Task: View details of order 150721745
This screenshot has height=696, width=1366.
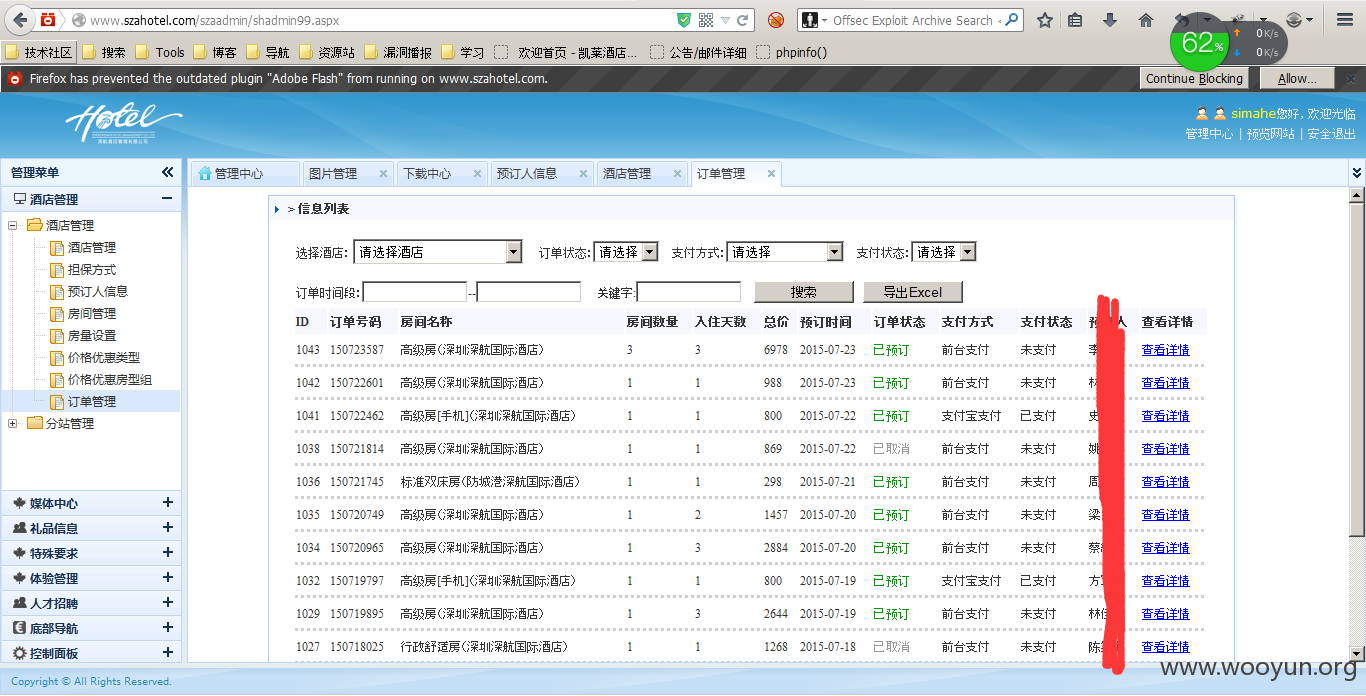Action: tap(1166, 482)
